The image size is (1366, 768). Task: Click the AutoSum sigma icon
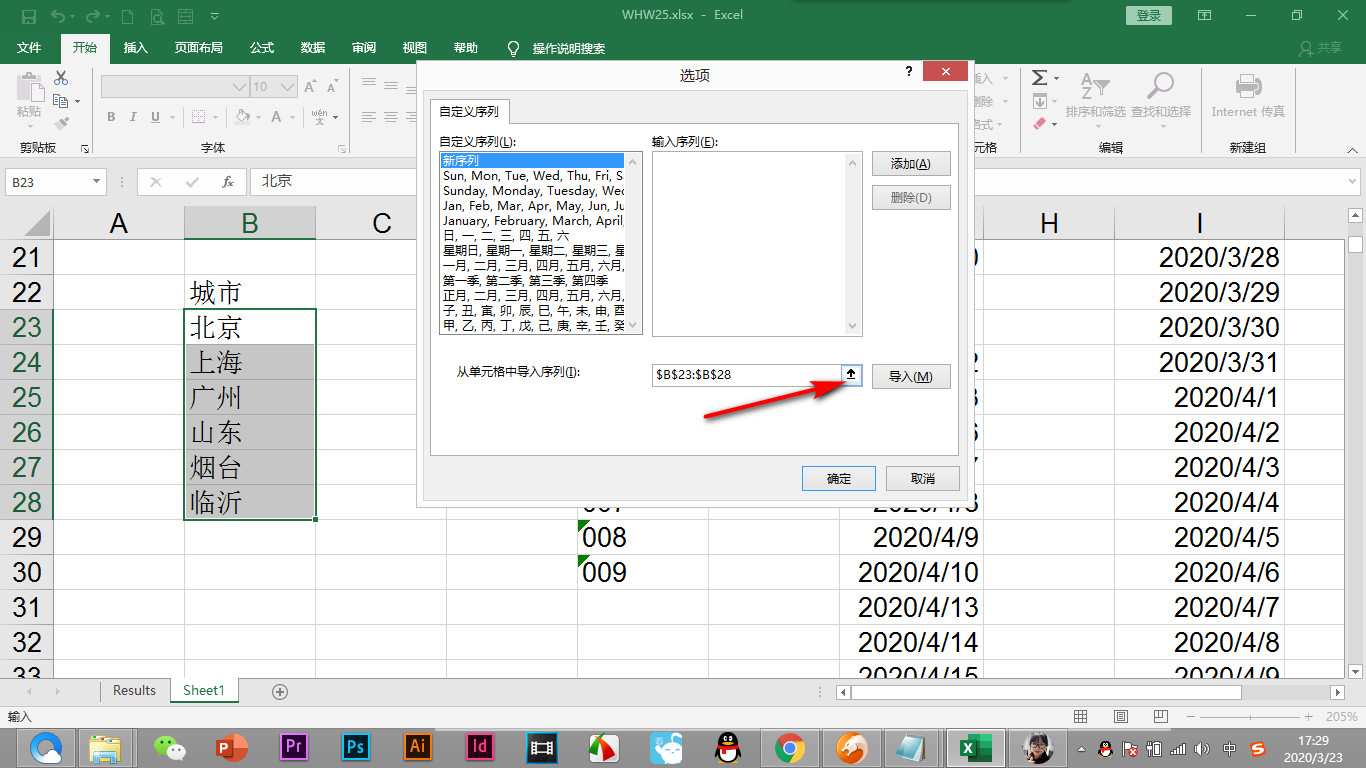point(1040,78)
